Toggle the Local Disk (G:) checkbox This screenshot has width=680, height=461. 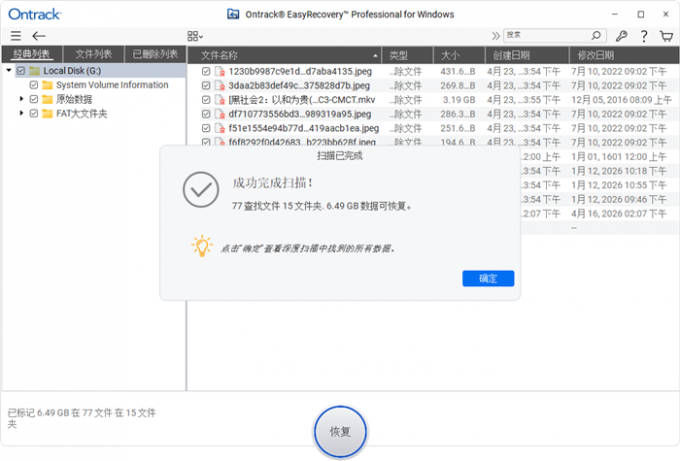click(21, 70)
